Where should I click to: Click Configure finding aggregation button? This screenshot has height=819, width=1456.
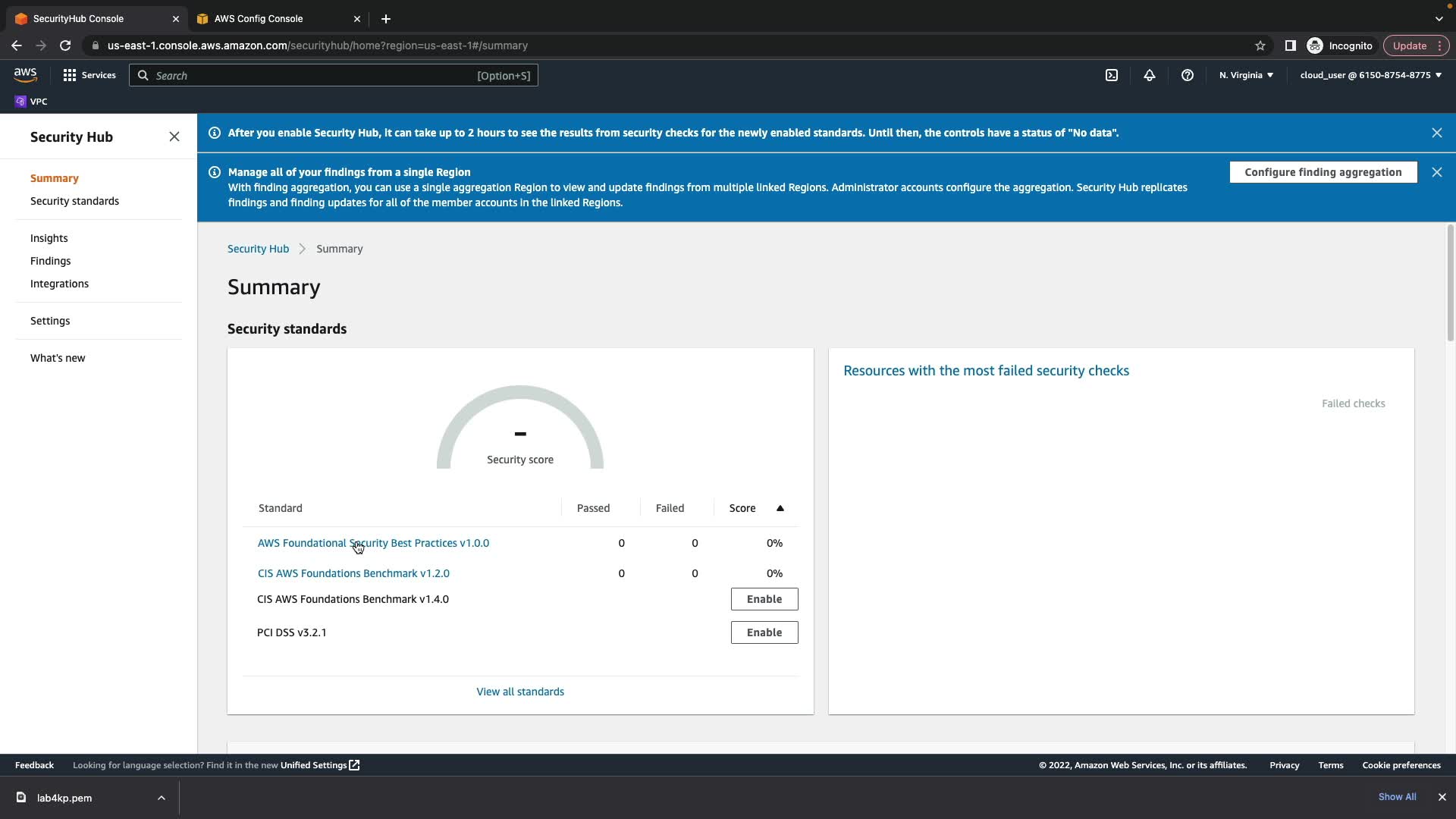point(1323,172)
